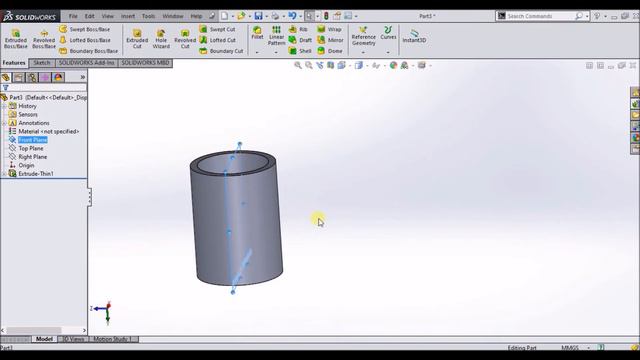Click the Print icon
Screen dimensions: 640x360
tap(276, 16)
